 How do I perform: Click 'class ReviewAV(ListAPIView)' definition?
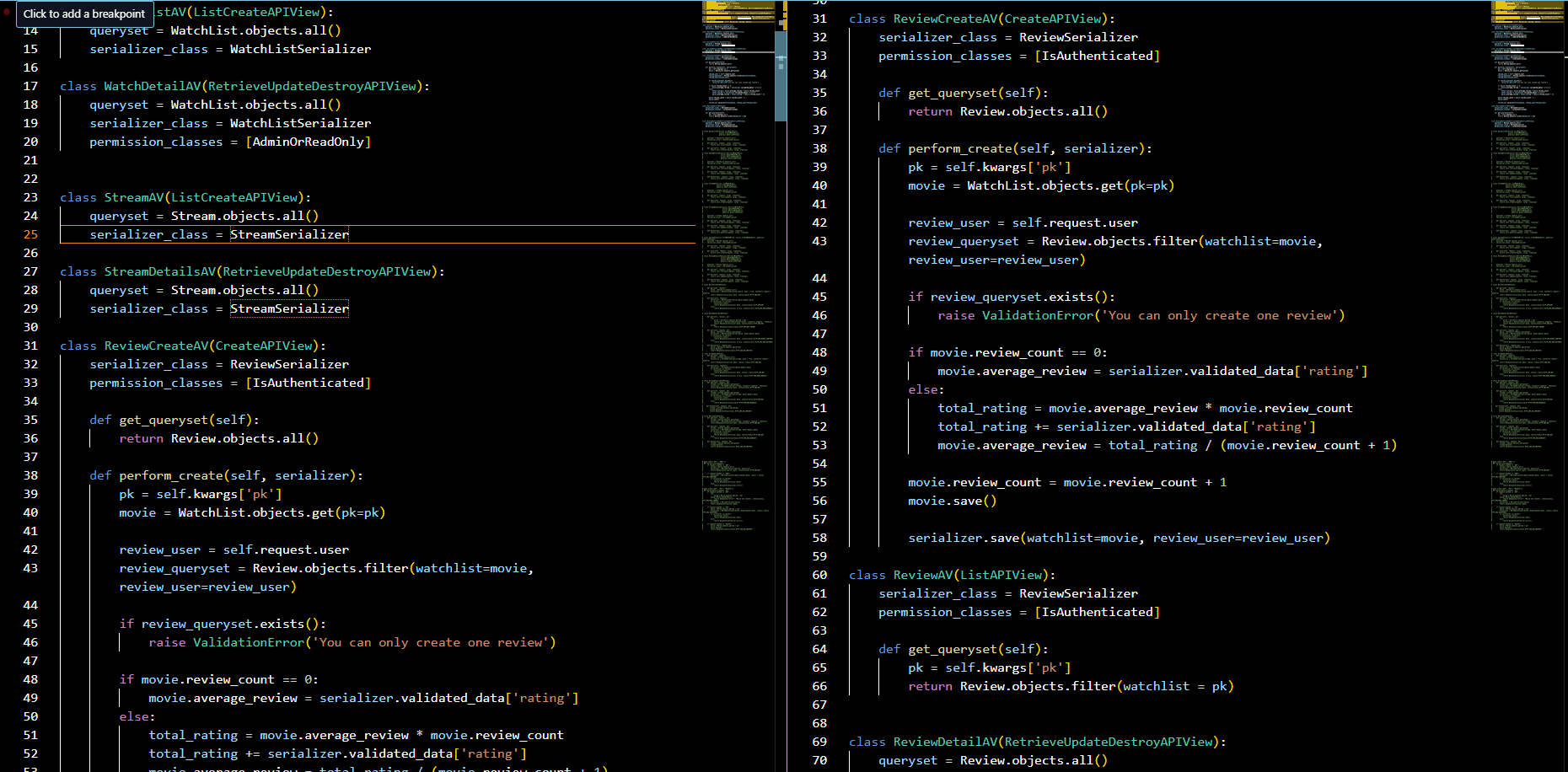coord(953,575)
